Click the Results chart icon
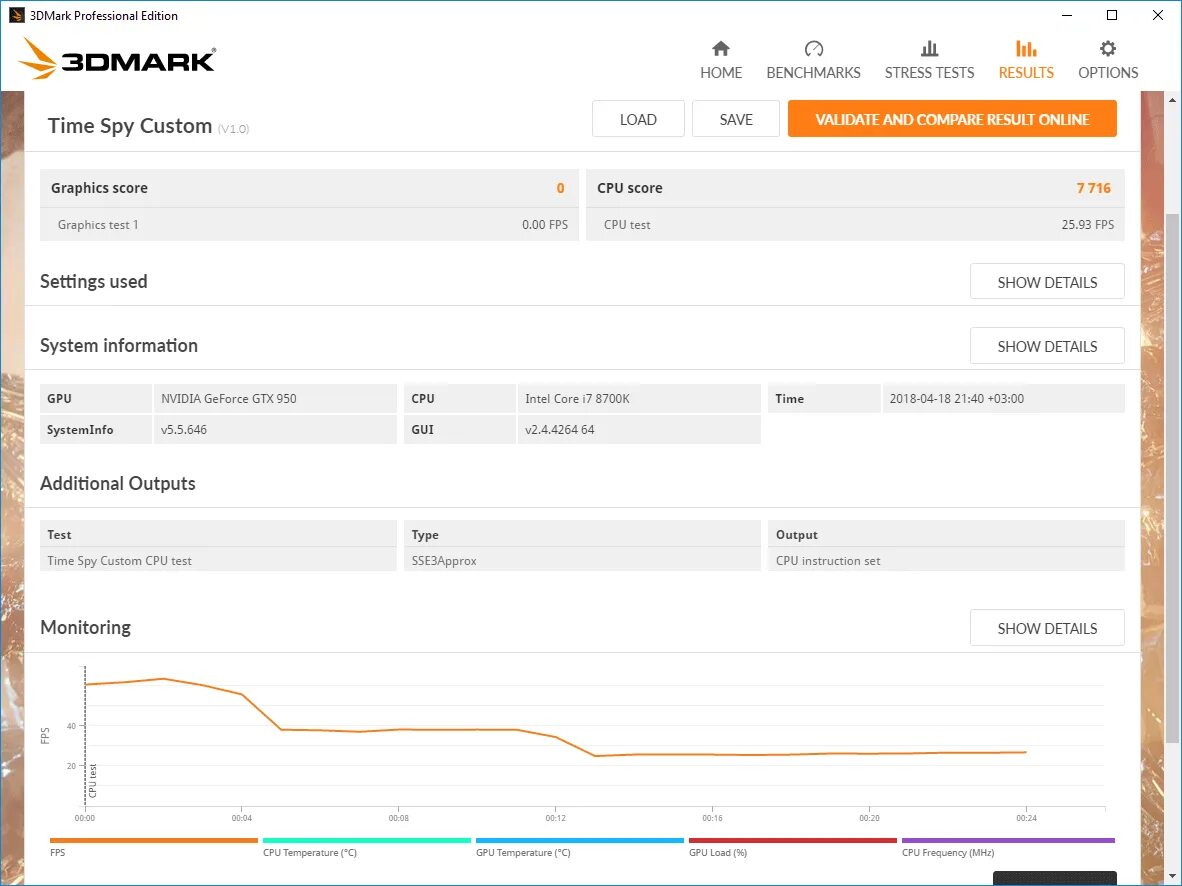Viewport: 1182px width, 886px height. [x=1026, y=49]
